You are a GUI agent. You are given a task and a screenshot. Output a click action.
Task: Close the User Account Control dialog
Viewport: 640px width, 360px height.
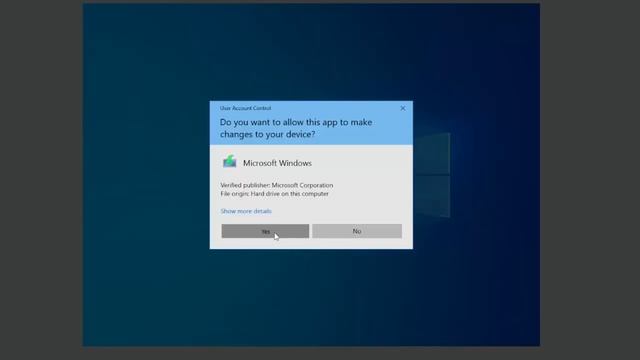(403, 108)
